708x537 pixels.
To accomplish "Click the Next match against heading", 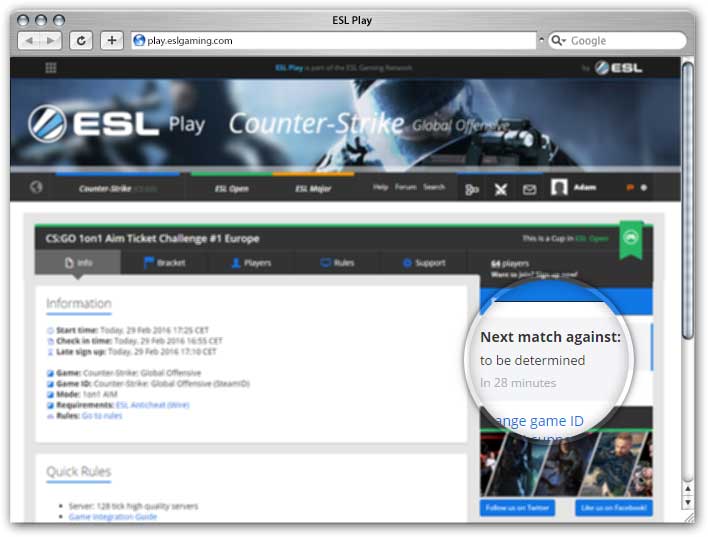I will 550,337.
